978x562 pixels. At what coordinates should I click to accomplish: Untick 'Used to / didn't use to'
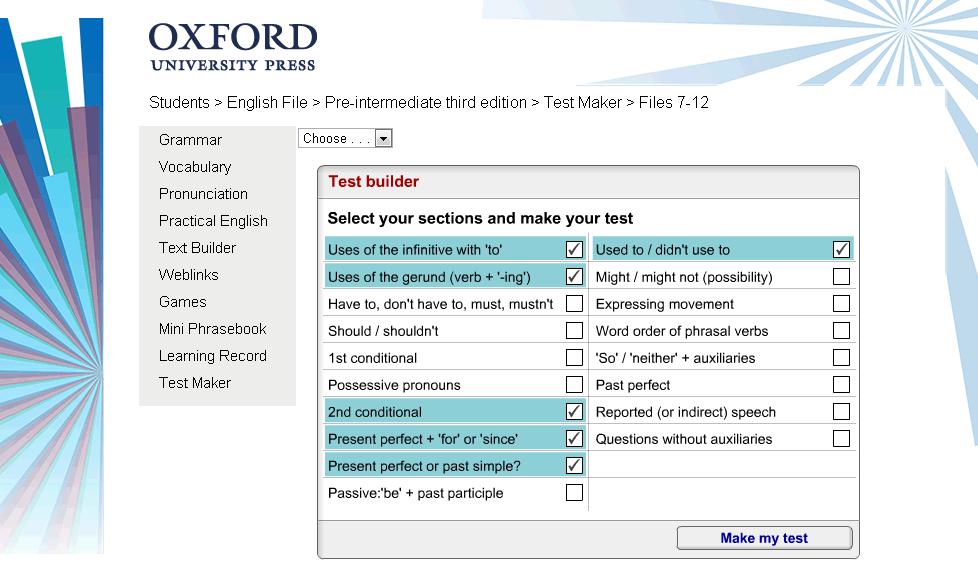click(841, 250)
